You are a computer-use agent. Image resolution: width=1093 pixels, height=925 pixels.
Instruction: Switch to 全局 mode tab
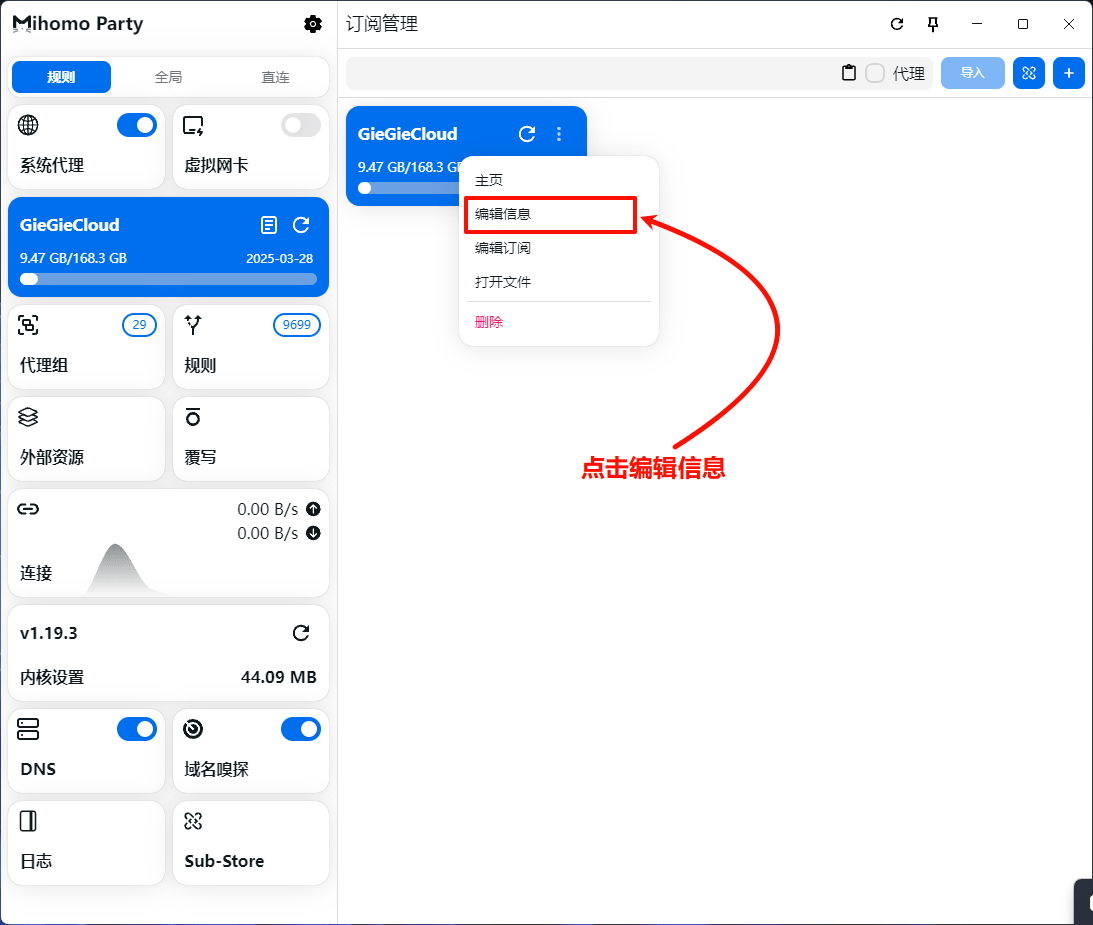click(x=168, y=77)
